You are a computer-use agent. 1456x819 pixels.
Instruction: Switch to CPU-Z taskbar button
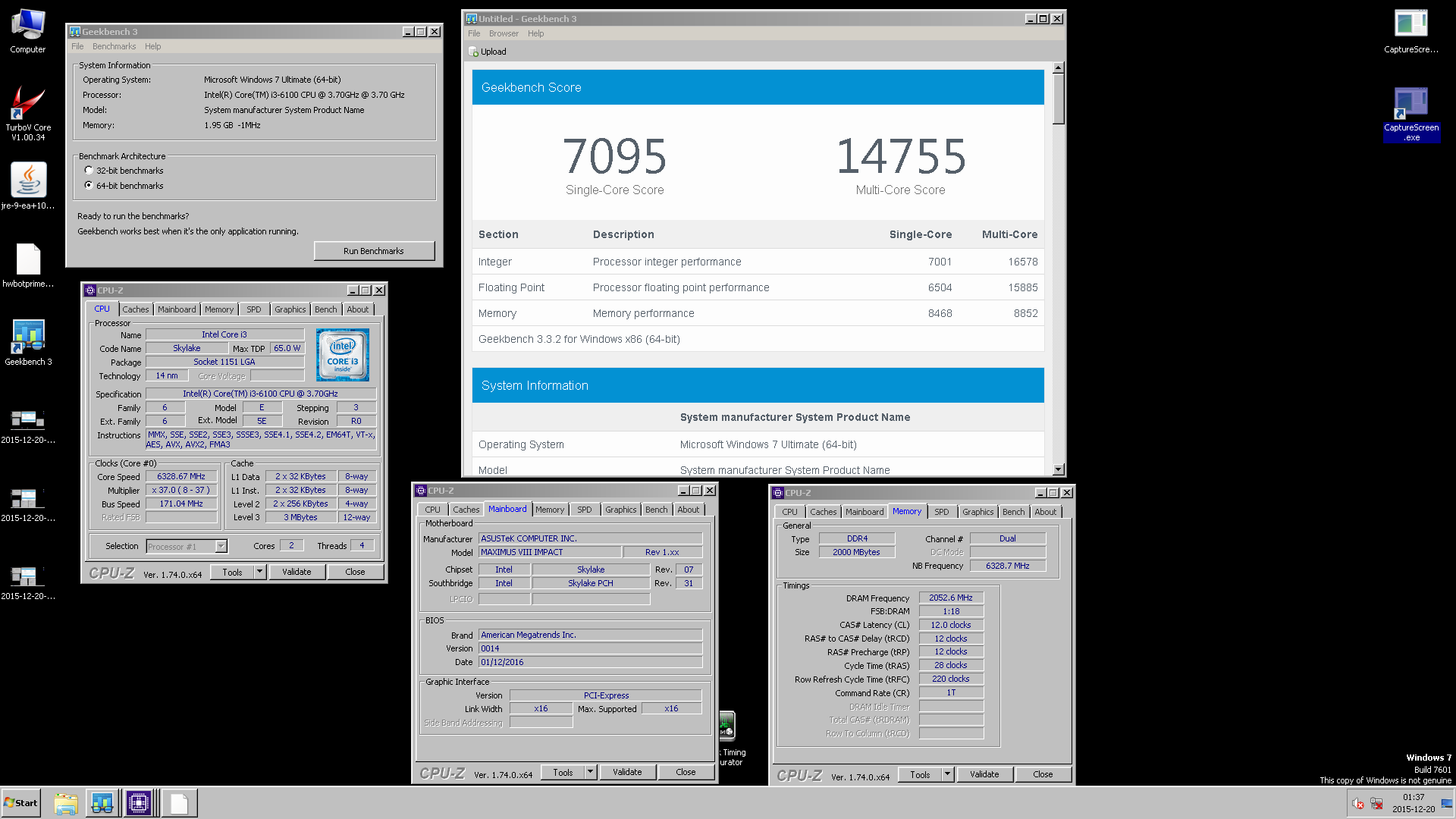(139, 803)
